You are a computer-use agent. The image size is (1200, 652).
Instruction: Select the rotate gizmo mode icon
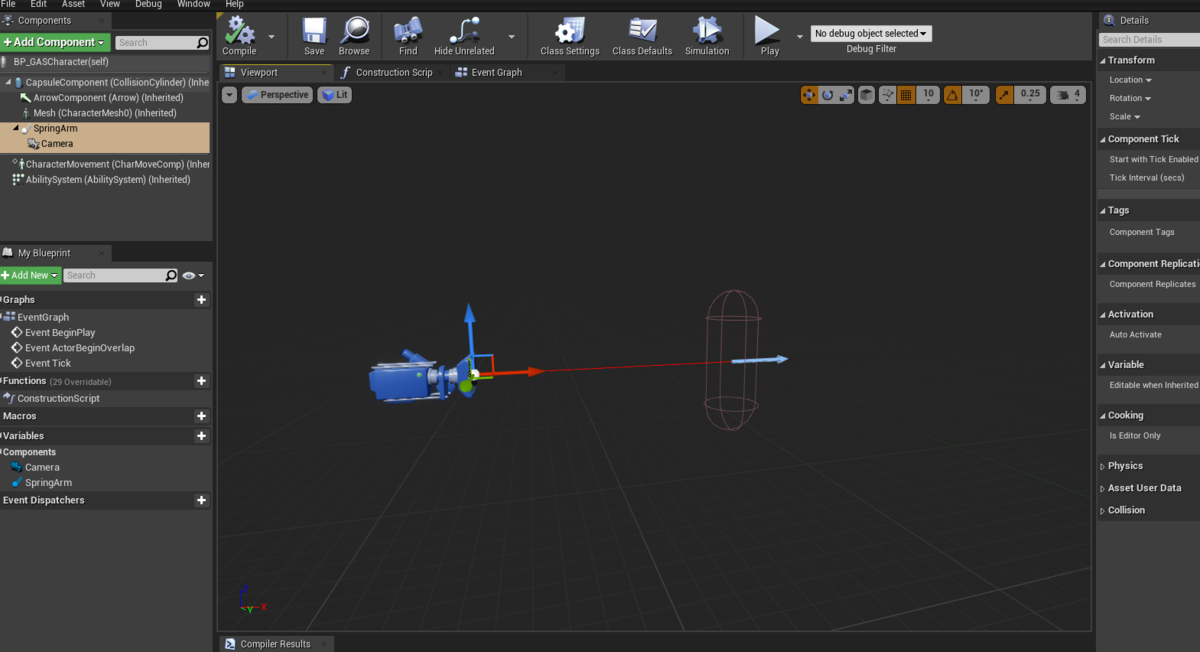coord(828,95)
